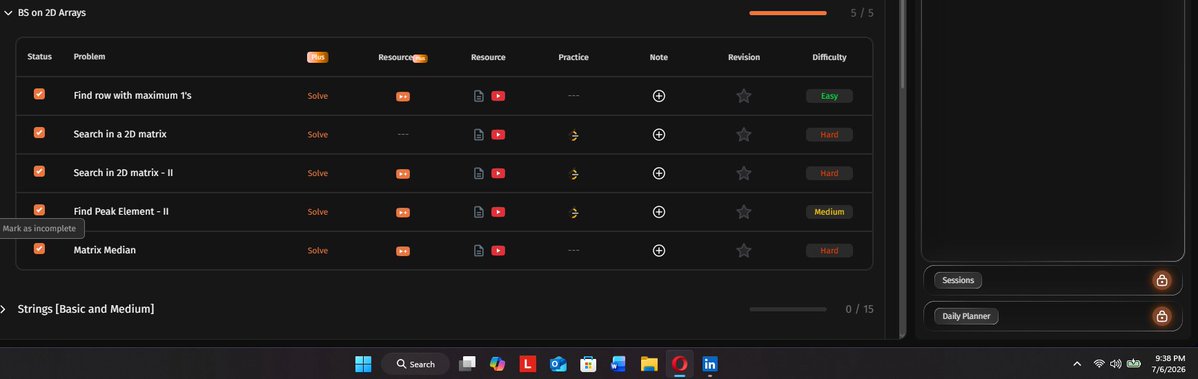Click the Windows taskbar Search box
Viewport: 1198px width, 379px height.
coord(416,364)
